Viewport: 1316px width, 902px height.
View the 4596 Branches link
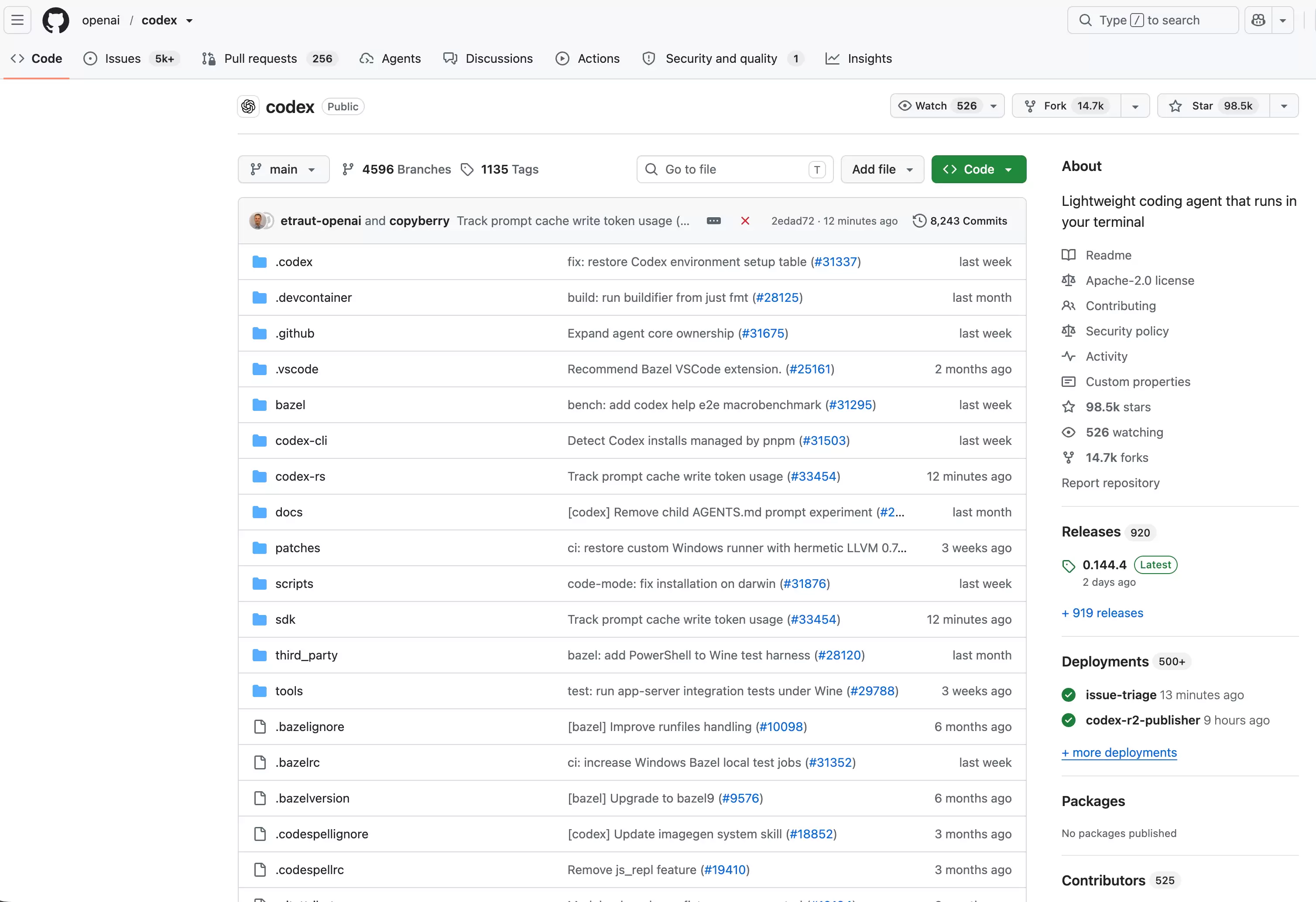click(396, 169)
